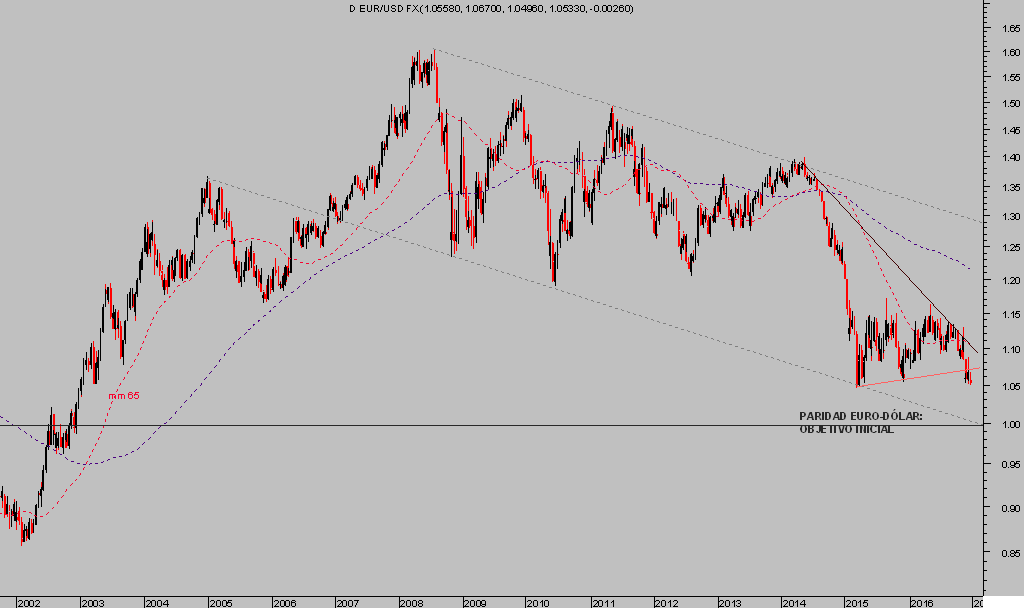The width and height of the screenshot is (1024, 608).
Task: Click the early 2015 price low near 1.05
Action: (858, 383)
